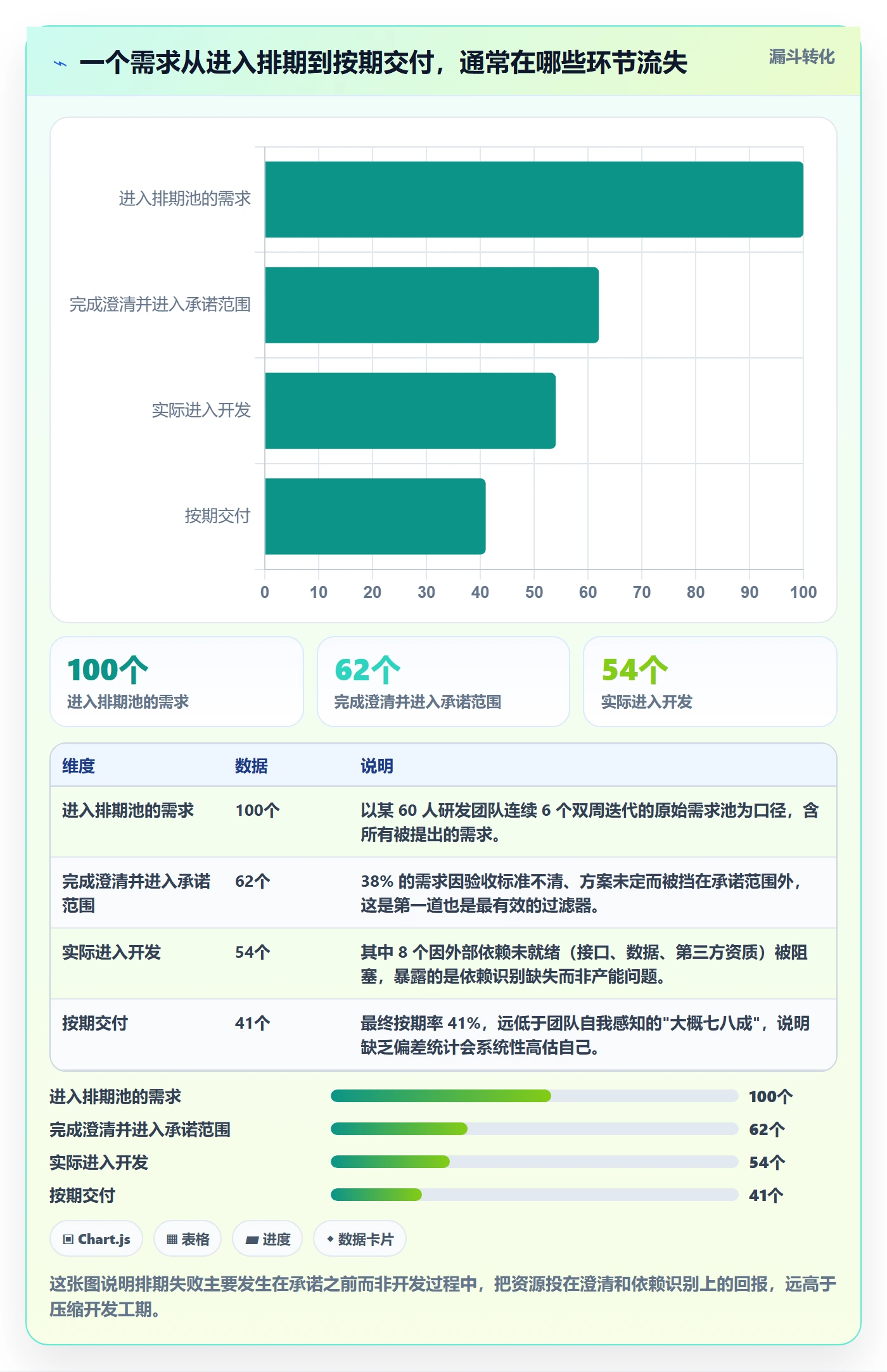This screenshot has height=1372, width=887.
Task: Click the 100个 cell in the table
Action: pyautogui.click(x=257, y=810)
